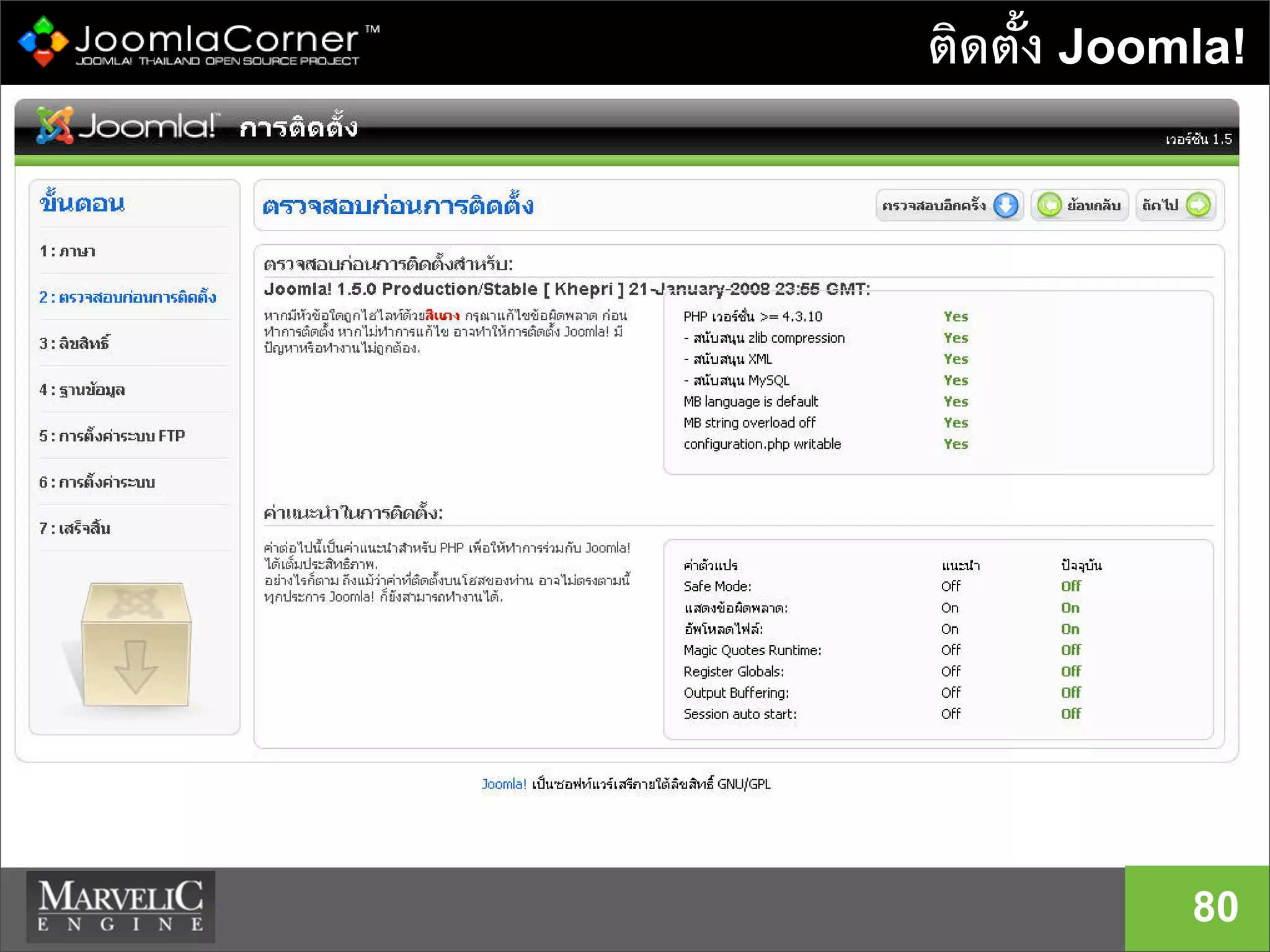Select step 4: ฐานข้อมูล
The width and height of the screenshot is (1270, 952).
tap(82, 390)
